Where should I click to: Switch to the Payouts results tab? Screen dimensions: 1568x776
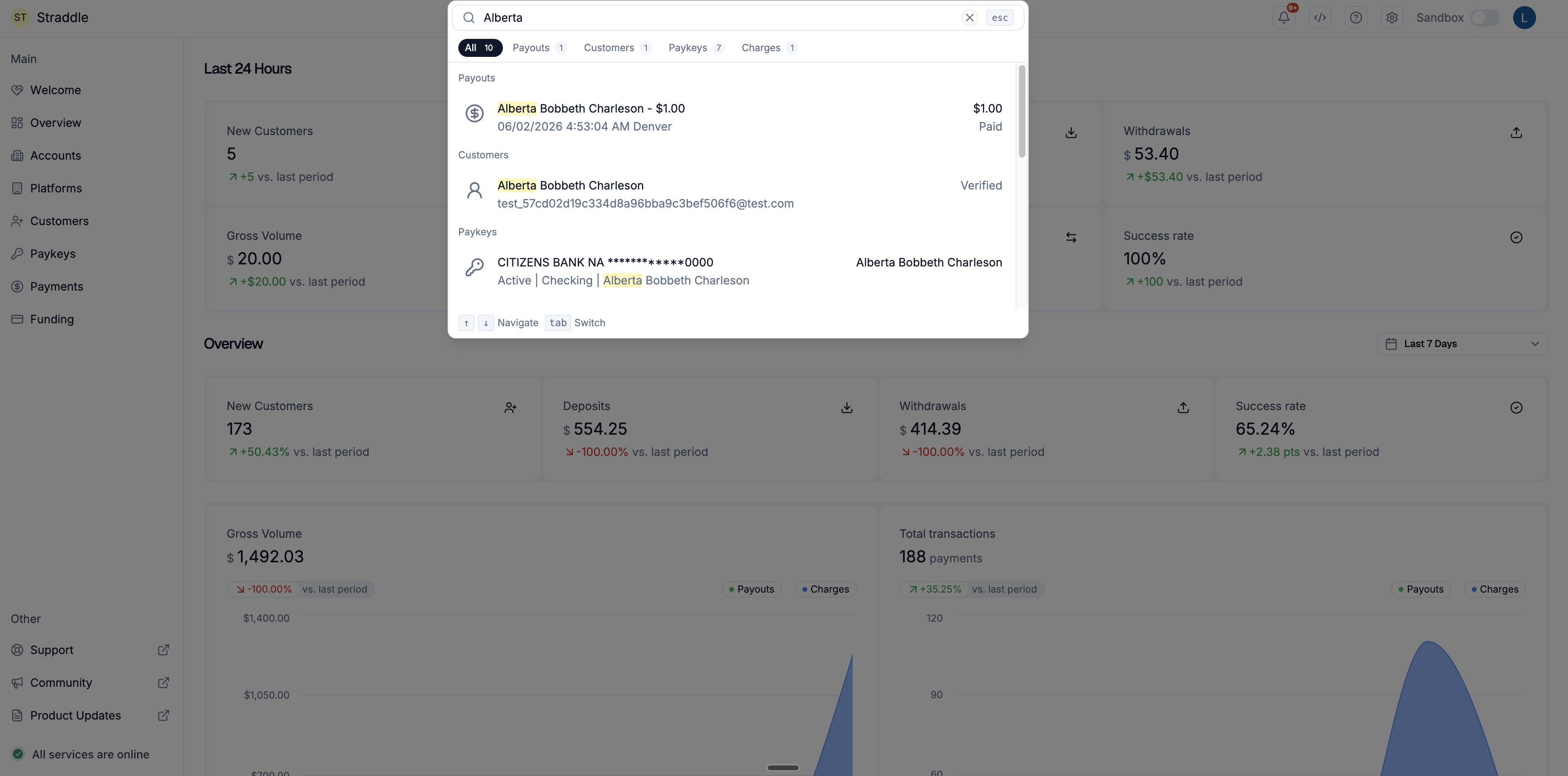point(539,47)
